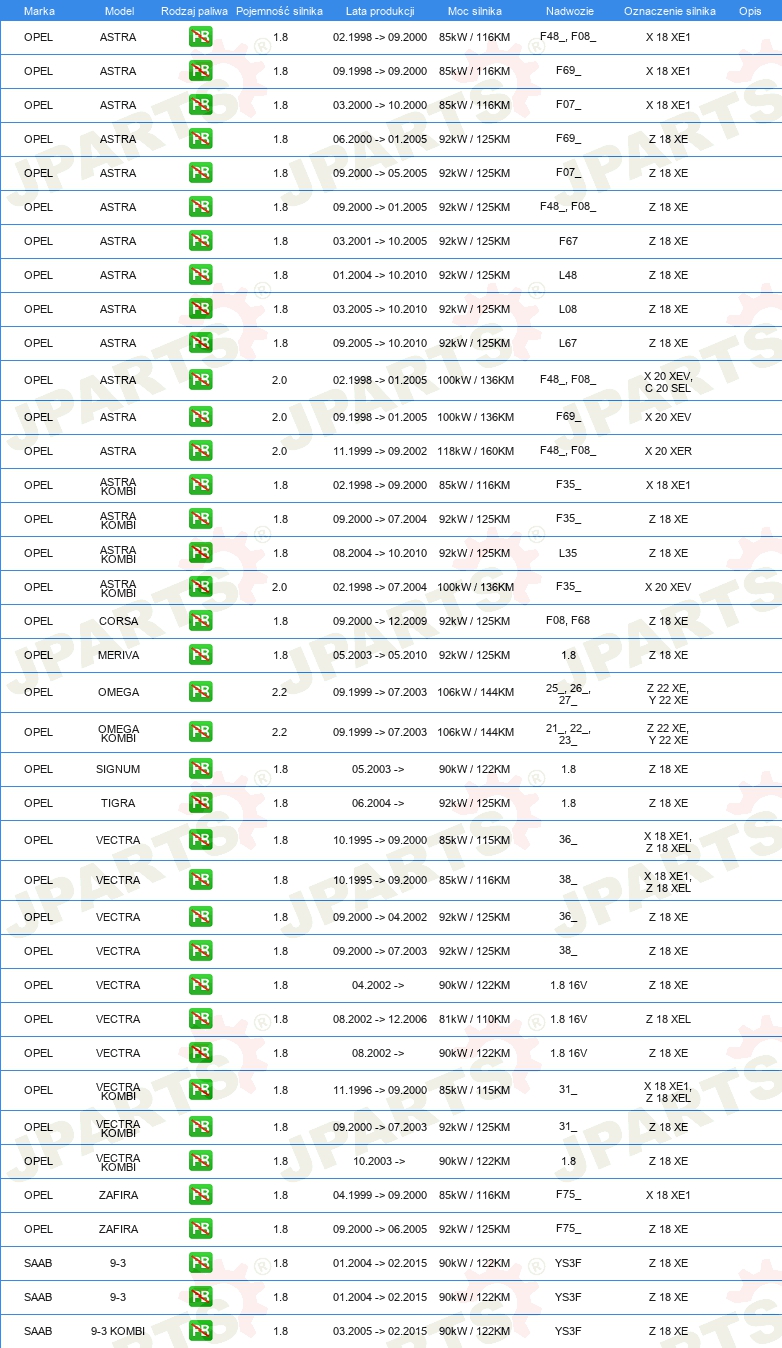Select the fuel icon in the OMEGA 25_, 26_, 27_ row

pos(200,692)
